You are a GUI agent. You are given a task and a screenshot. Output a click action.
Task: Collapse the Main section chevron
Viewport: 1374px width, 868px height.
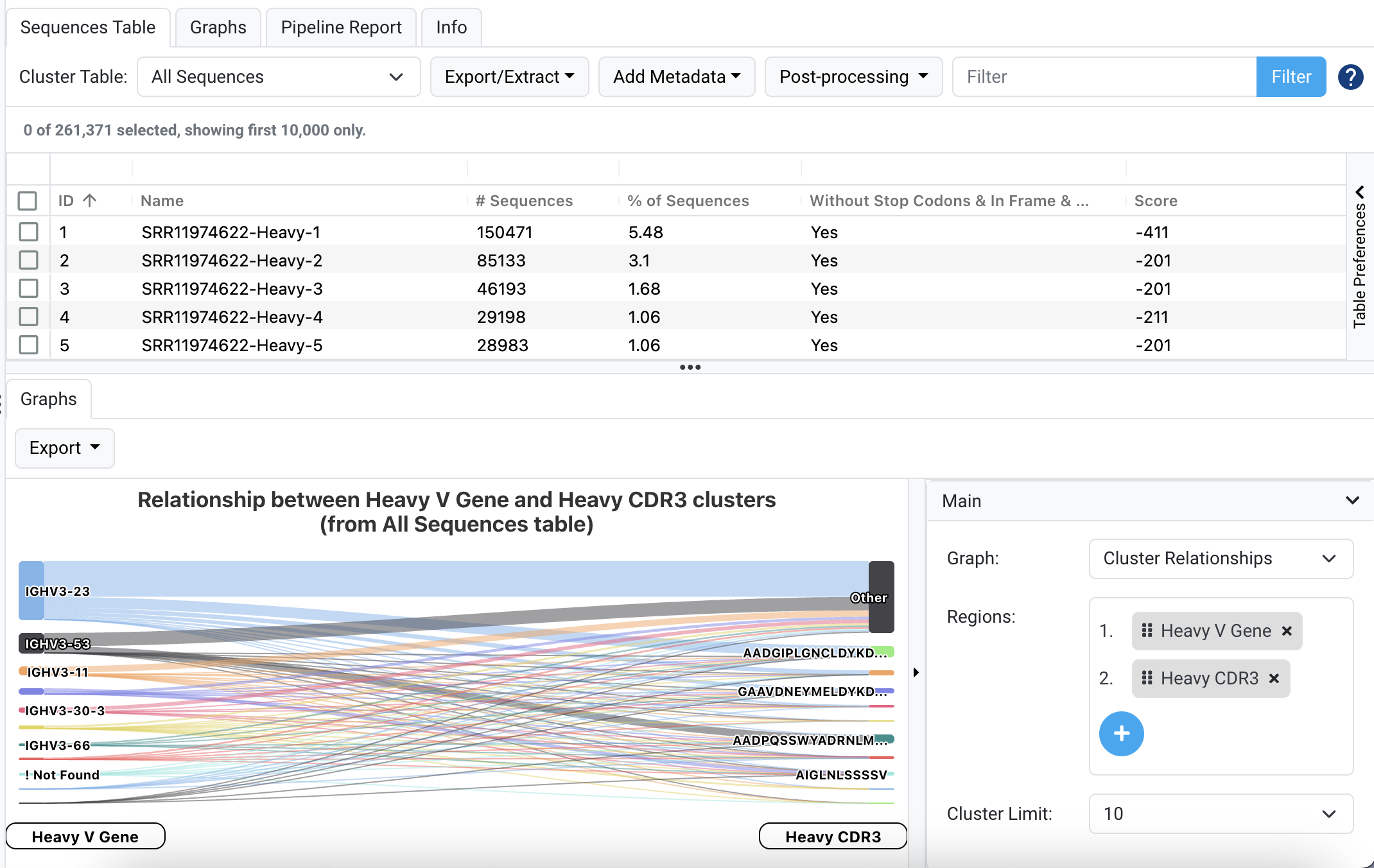[1352, 501]
